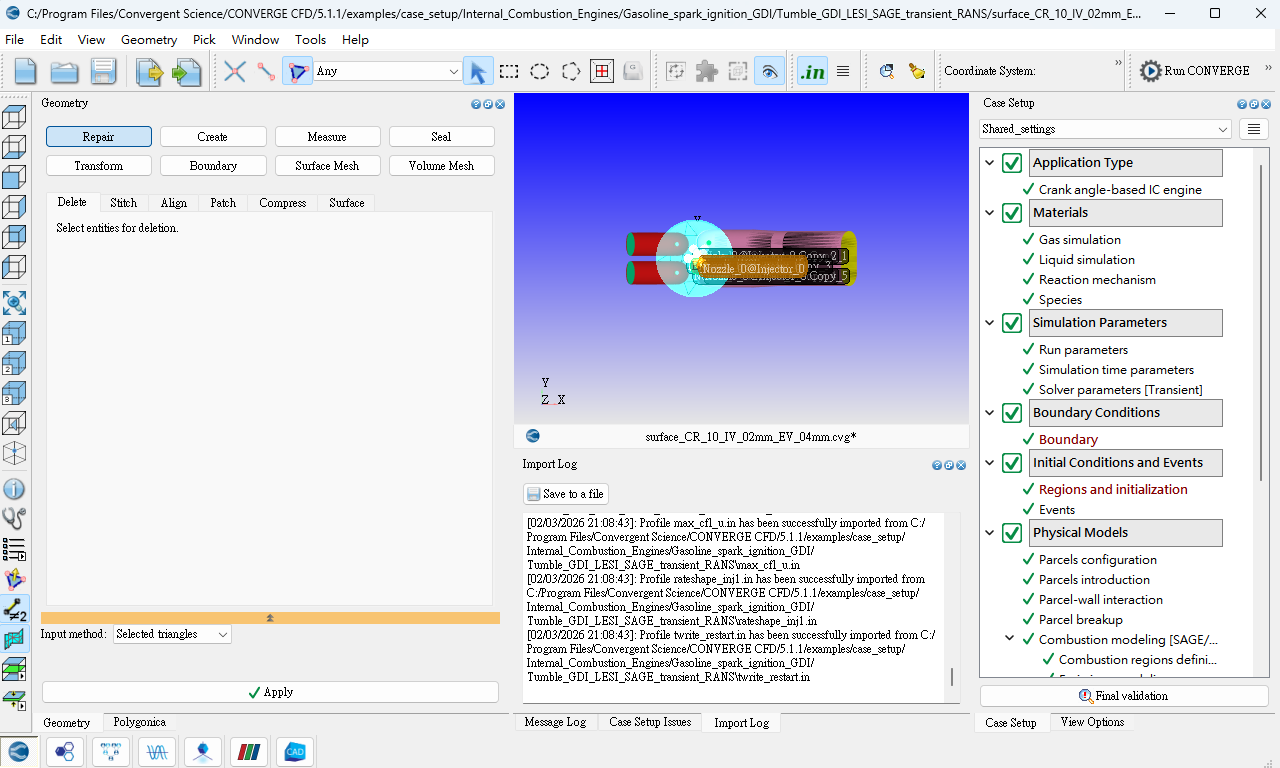The image size is (1280, 768).
Task: Toggle the Simulation Parameters green checkbox
Action: [1012, 323]
